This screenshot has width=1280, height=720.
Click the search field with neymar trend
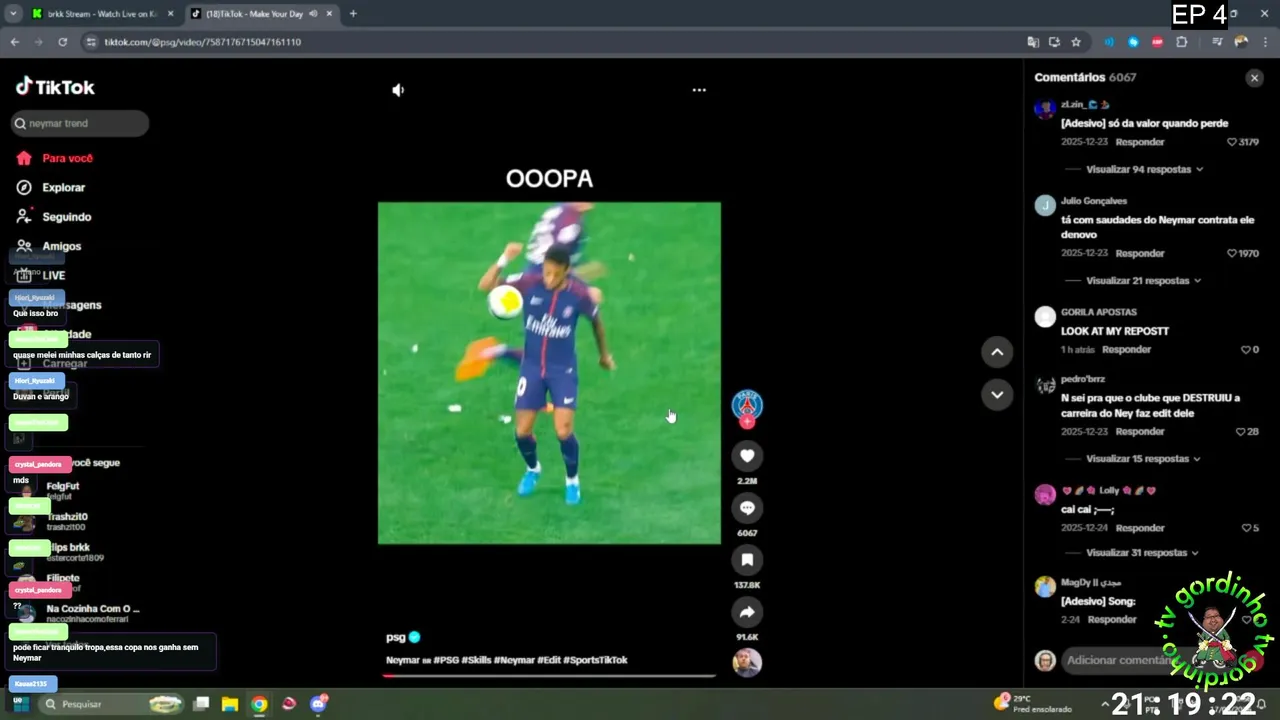point(80,123)
